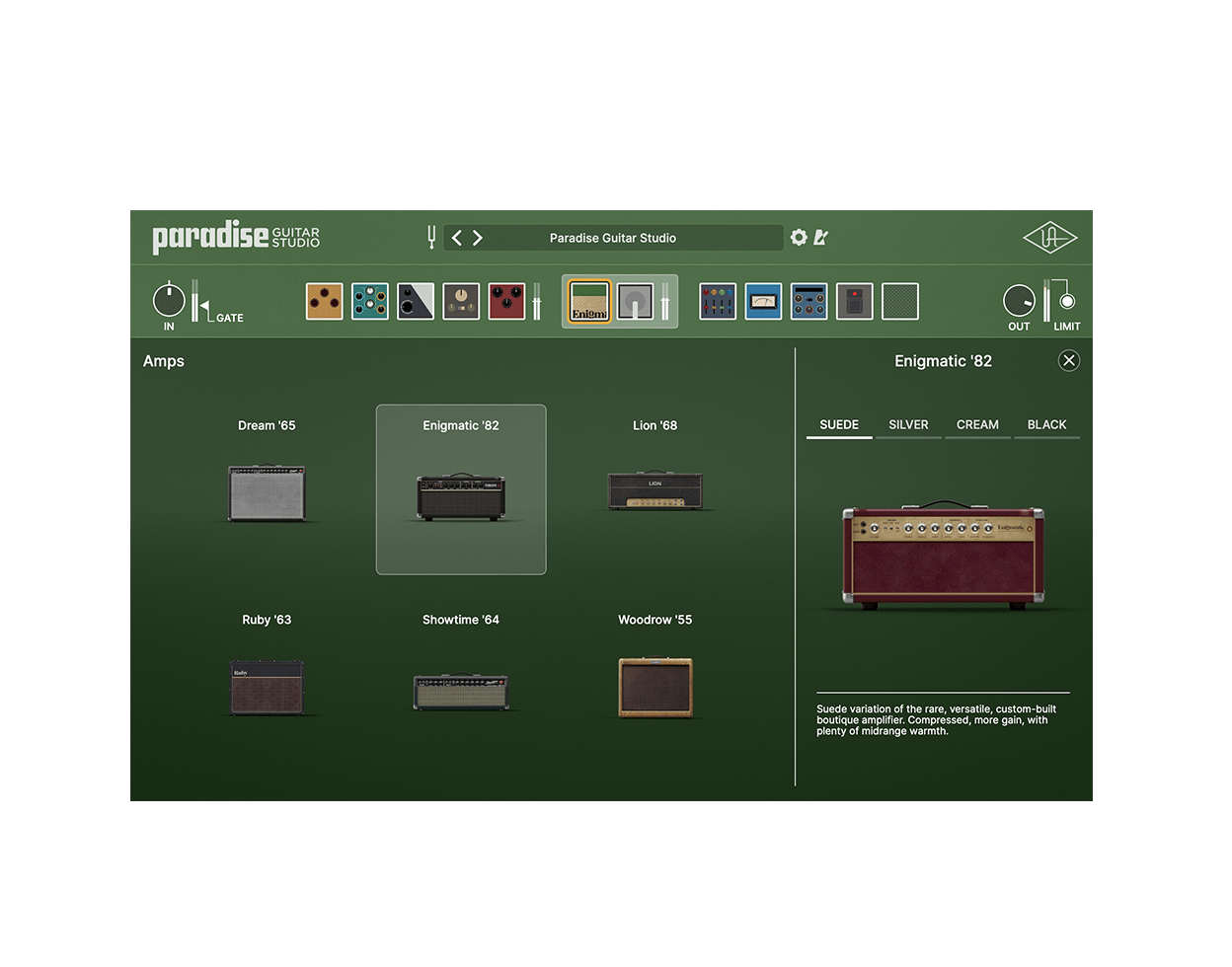
Task: Select the BLACK amp variation tab
Action: [1046, 424]
